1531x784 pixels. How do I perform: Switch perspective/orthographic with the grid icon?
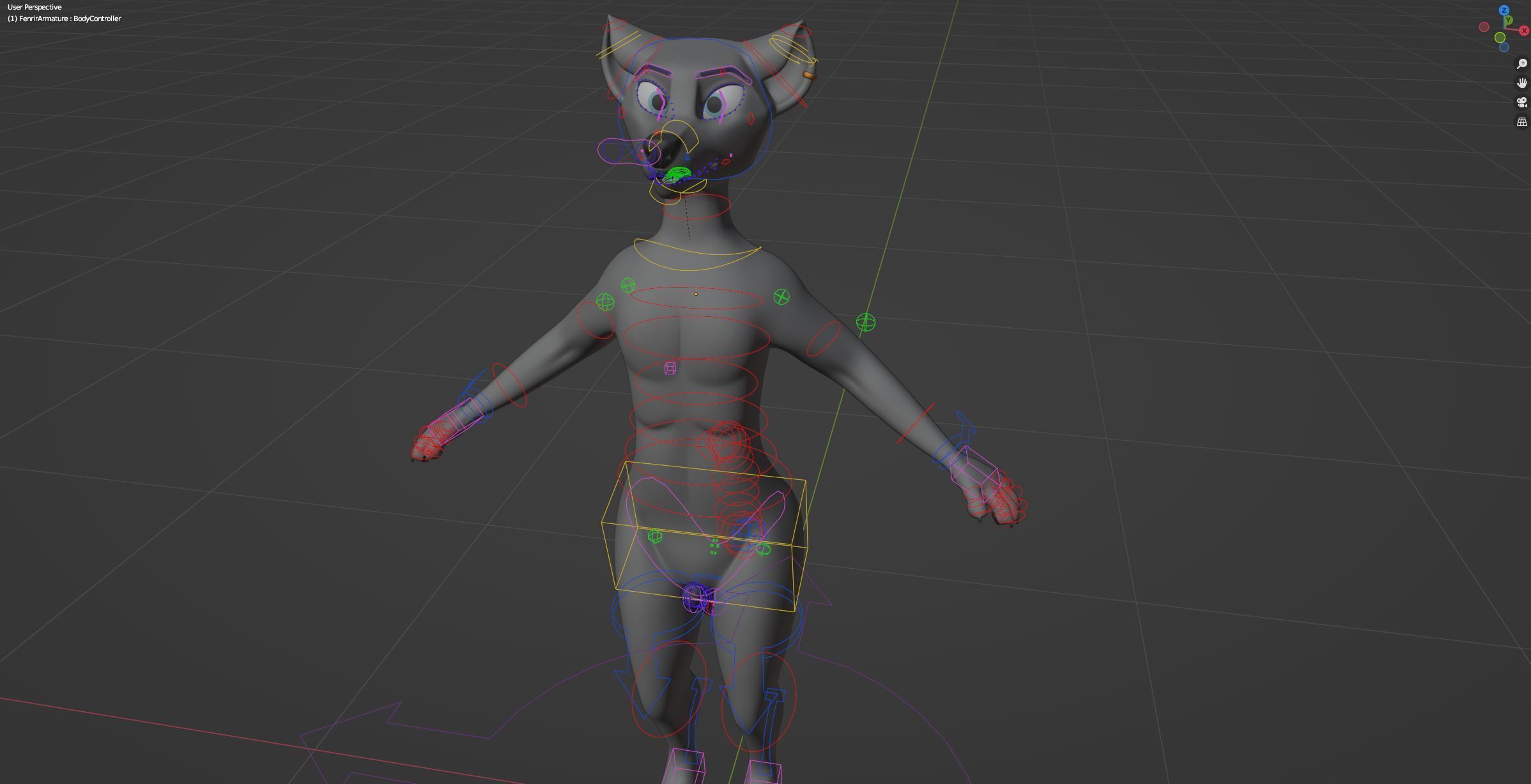[x=1521, y=121]
